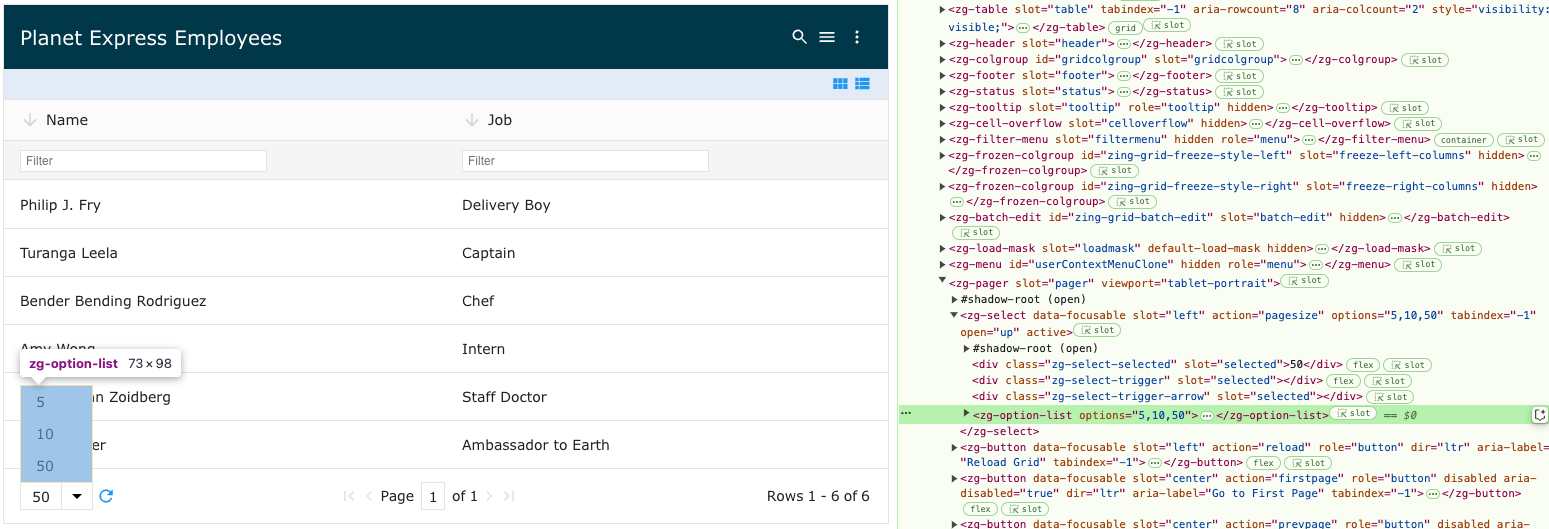Open the vertical three-dot options menu
This screenshot has width=1549, height=529.
coord(857,37)
